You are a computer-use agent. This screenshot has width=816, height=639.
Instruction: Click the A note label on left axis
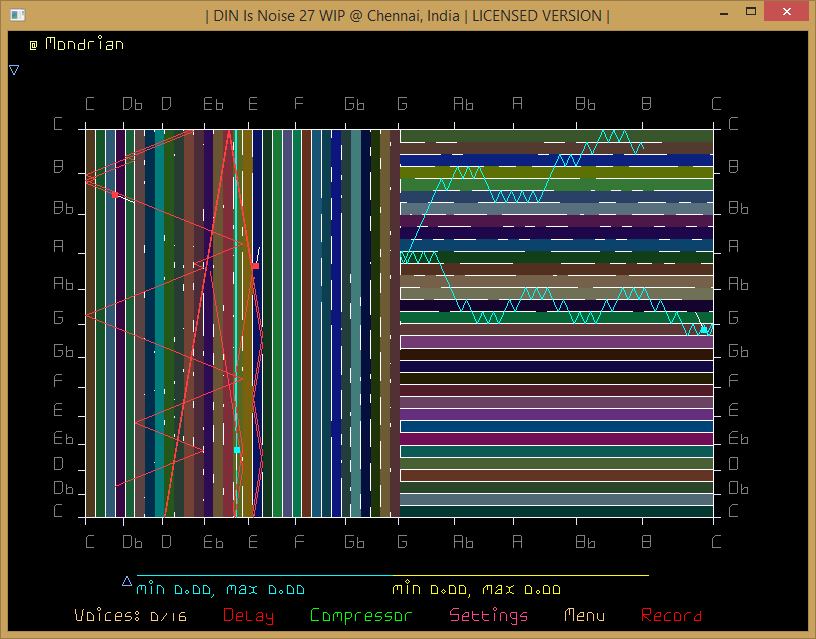[58, 246]
